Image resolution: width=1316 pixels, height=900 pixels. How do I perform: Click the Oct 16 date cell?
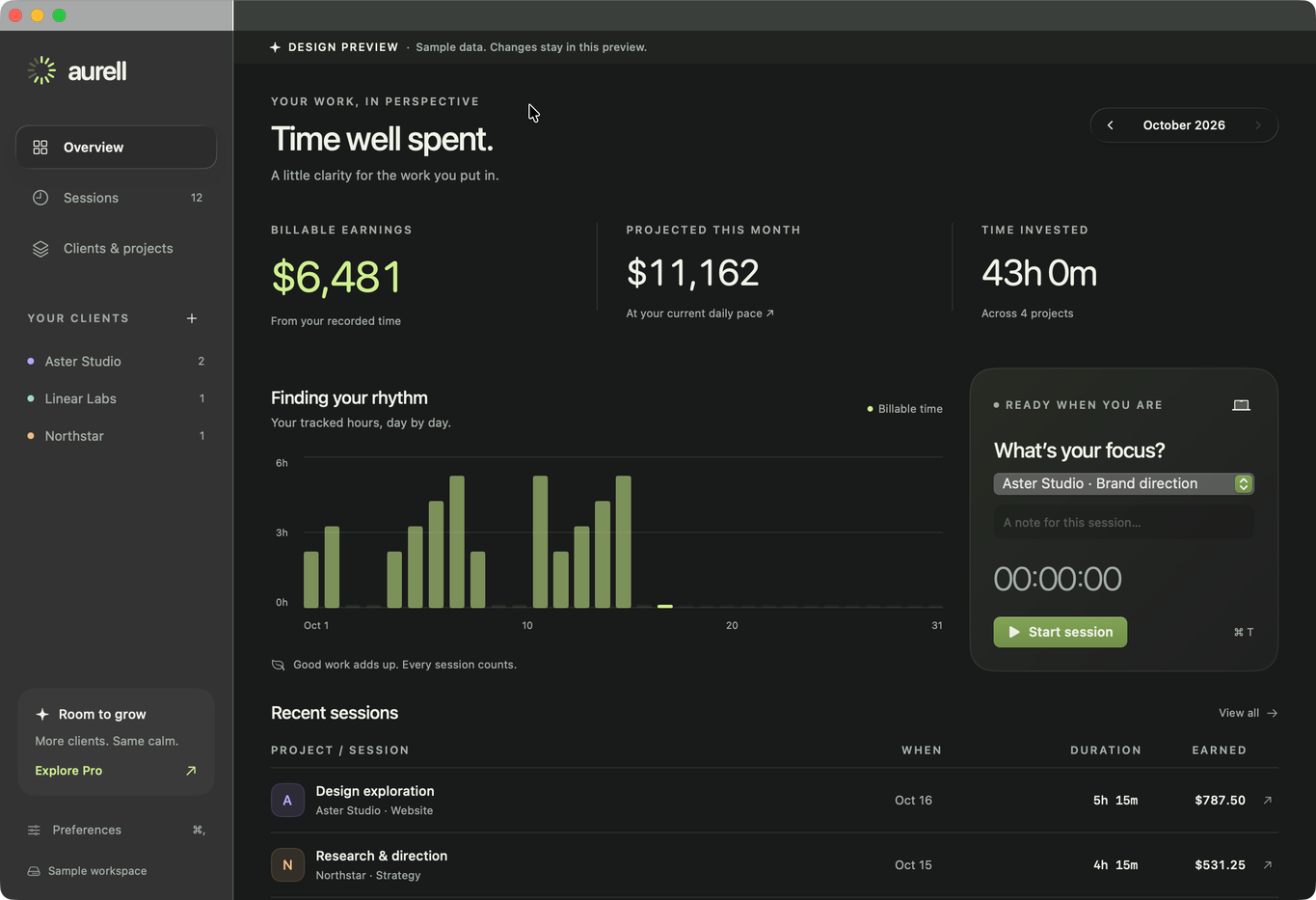[913, 800]
